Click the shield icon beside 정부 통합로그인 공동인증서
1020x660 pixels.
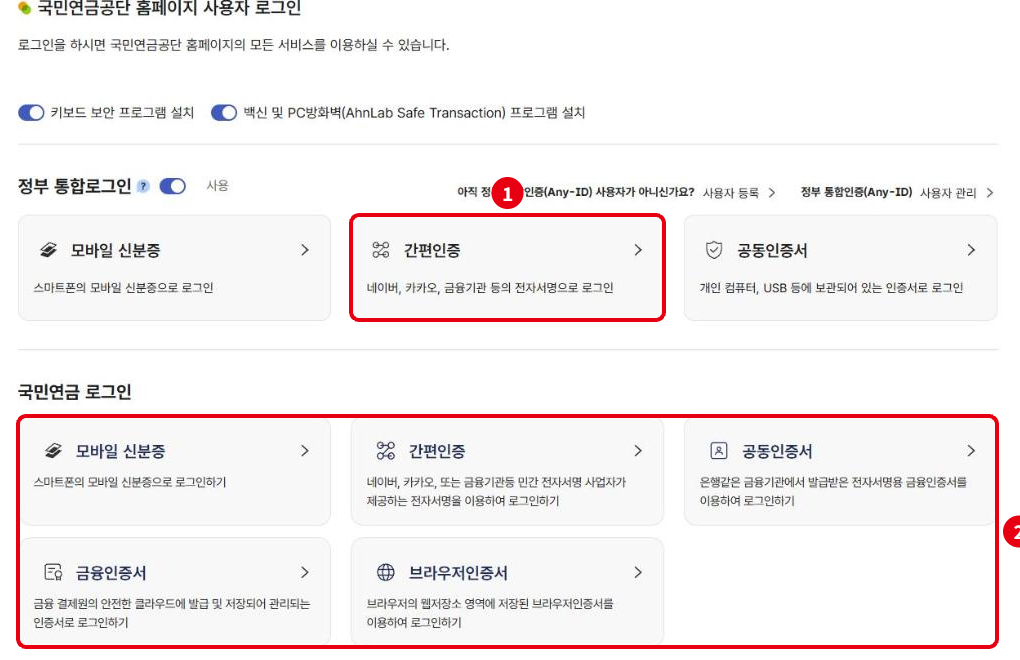(x=714, y=250)
